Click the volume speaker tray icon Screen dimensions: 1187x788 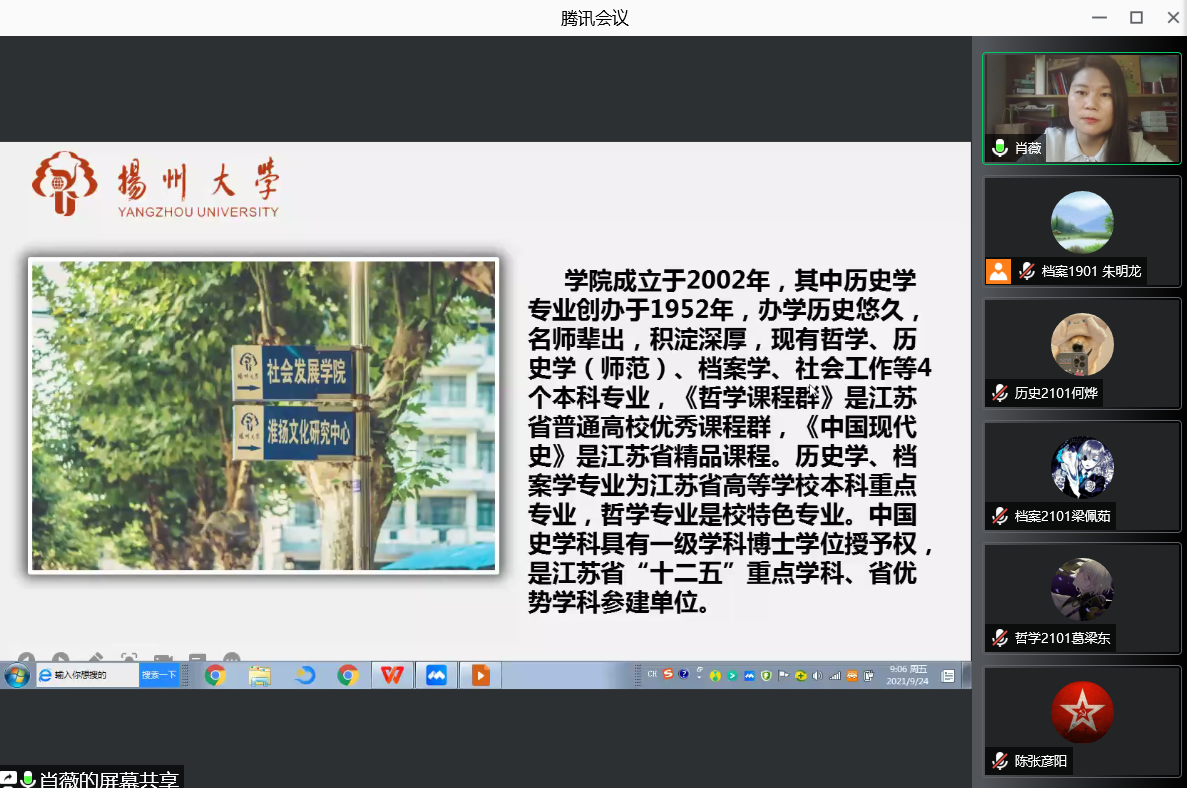pyautogui.click(x=818, y=676)
